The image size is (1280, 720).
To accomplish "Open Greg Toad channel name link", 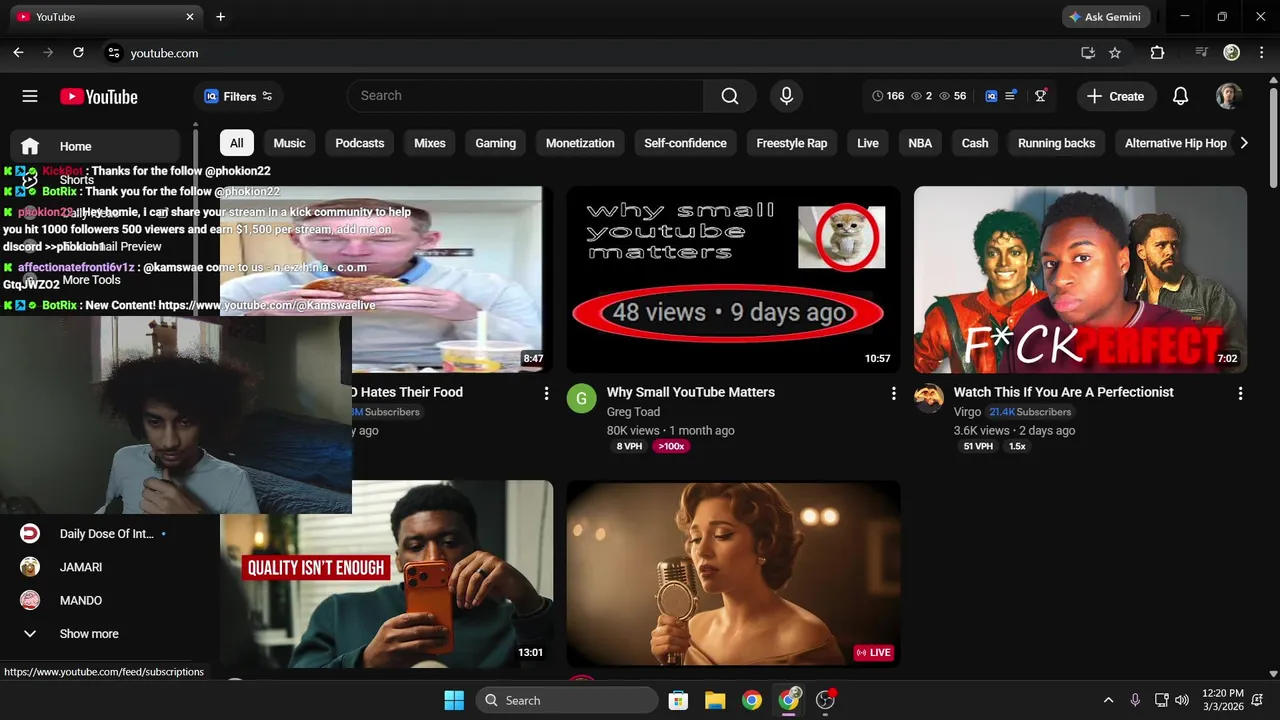I will (x=633, y=412).
